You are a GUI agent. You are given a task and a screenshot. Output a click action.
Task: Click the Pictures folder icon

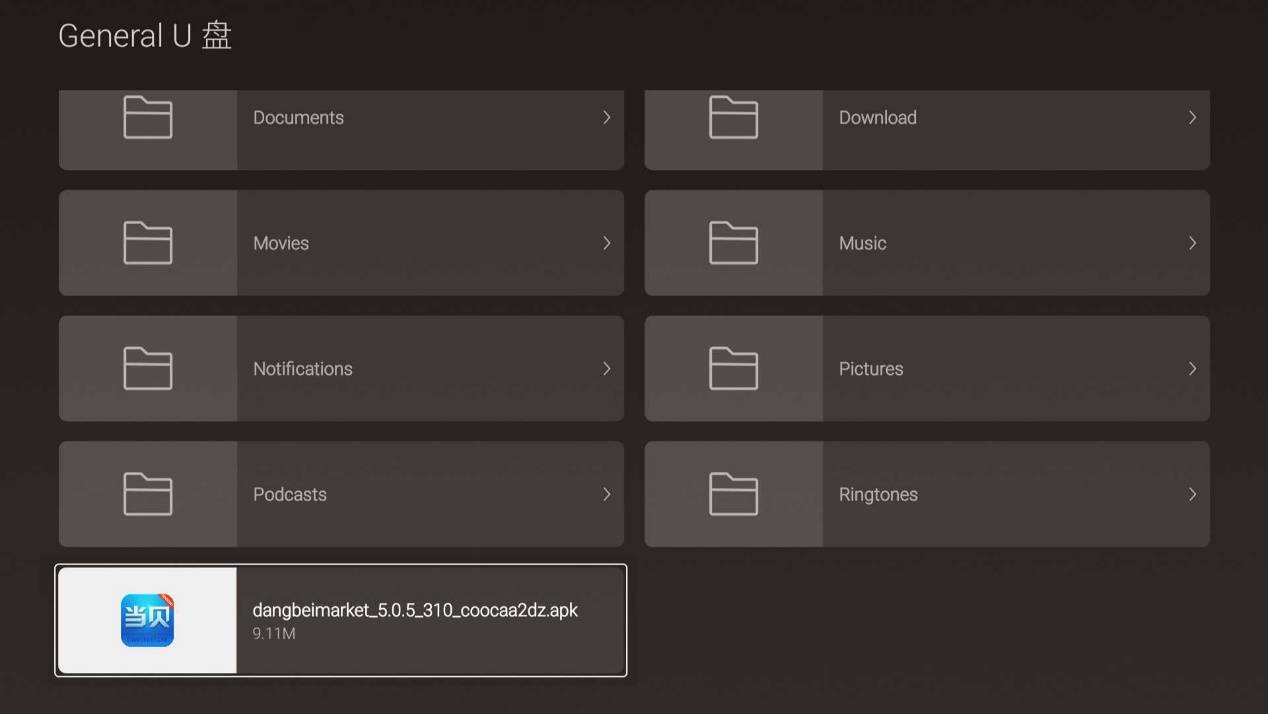[733, 369]
